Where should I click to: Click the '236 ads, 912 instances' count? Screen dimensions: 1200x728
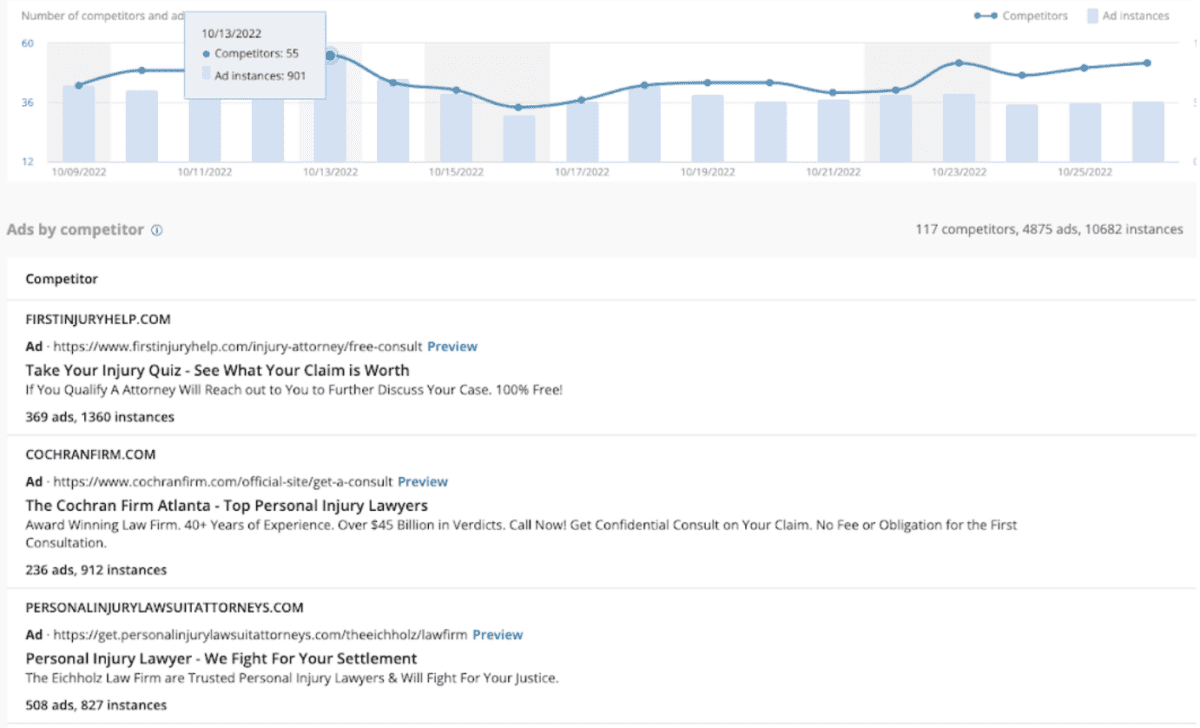[x=96, y=570]
